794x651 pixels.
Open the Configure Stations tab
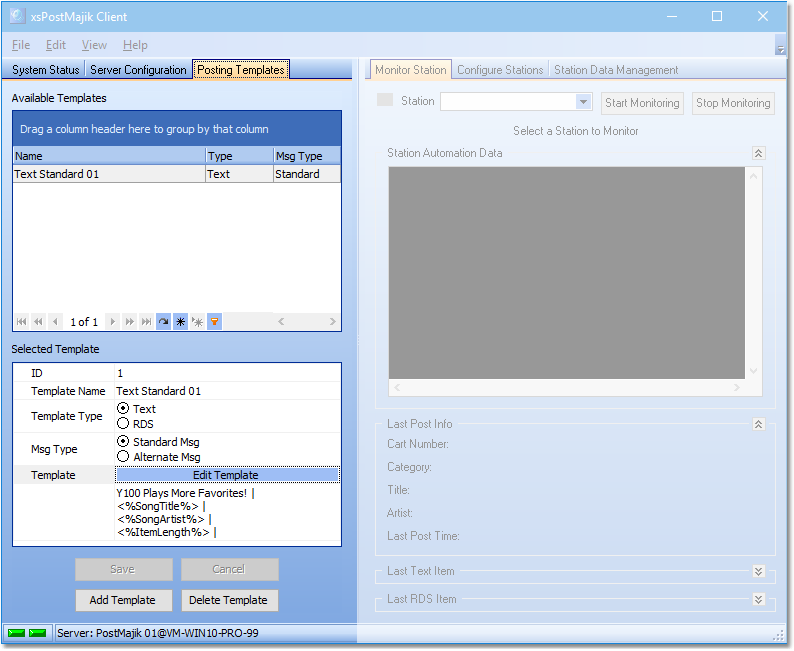[500, 70]
